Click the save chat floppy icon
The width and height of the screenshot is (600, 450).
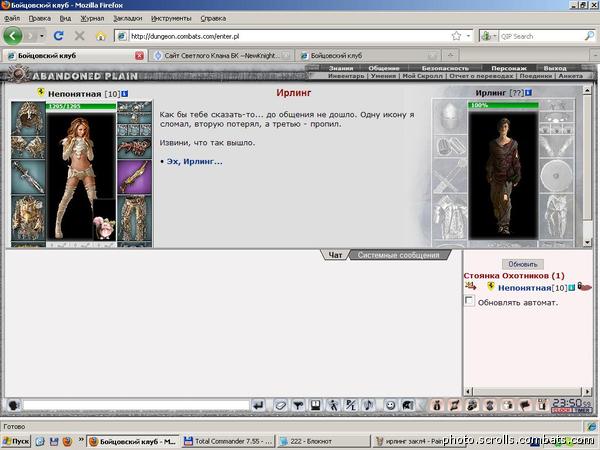315,405
